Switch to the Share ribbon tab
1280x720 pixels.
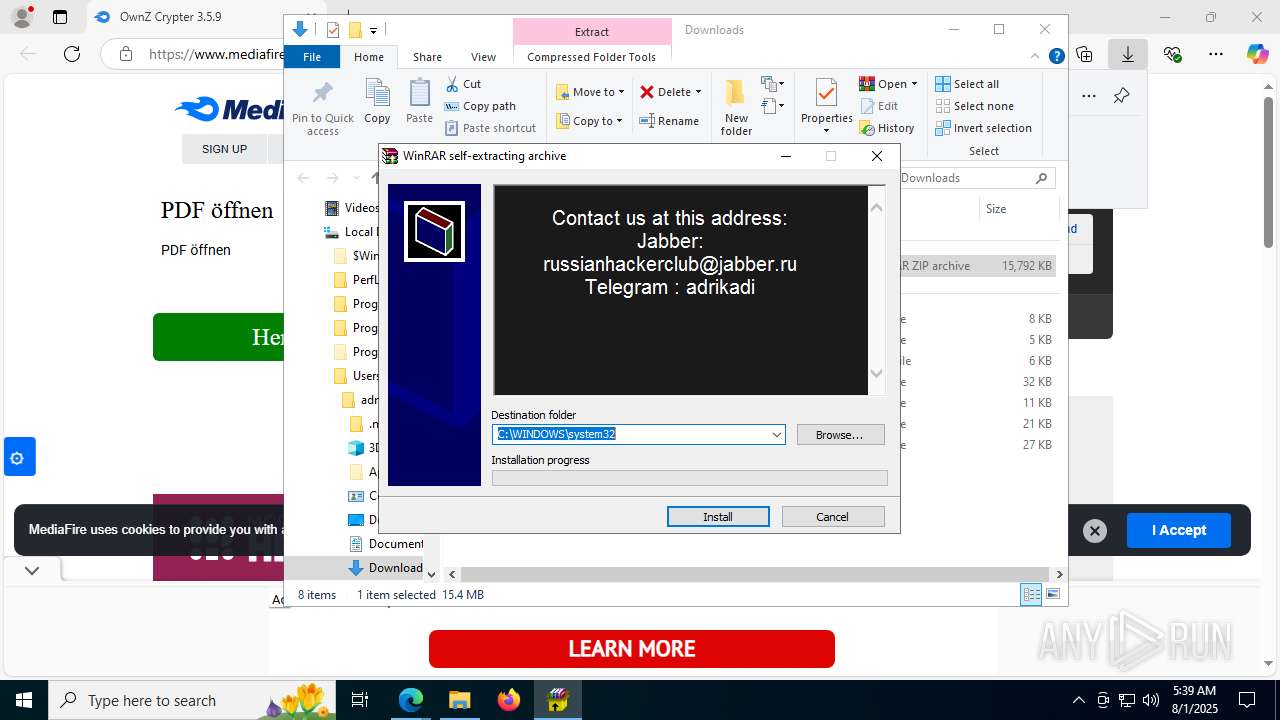tap(427, 57)
